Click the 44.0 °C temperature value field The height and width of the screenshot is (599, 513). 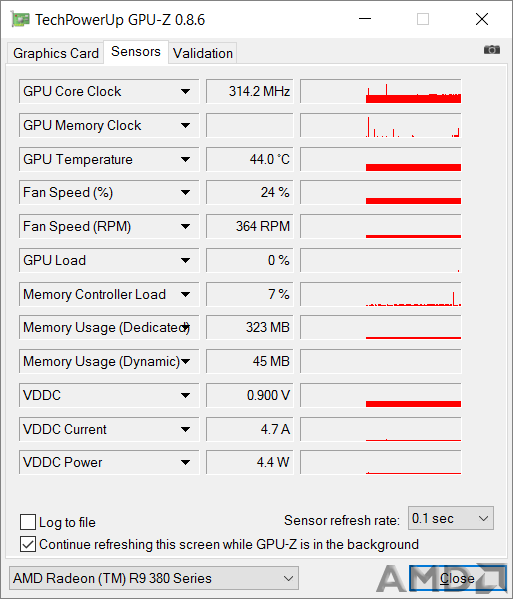pos(249,159)
